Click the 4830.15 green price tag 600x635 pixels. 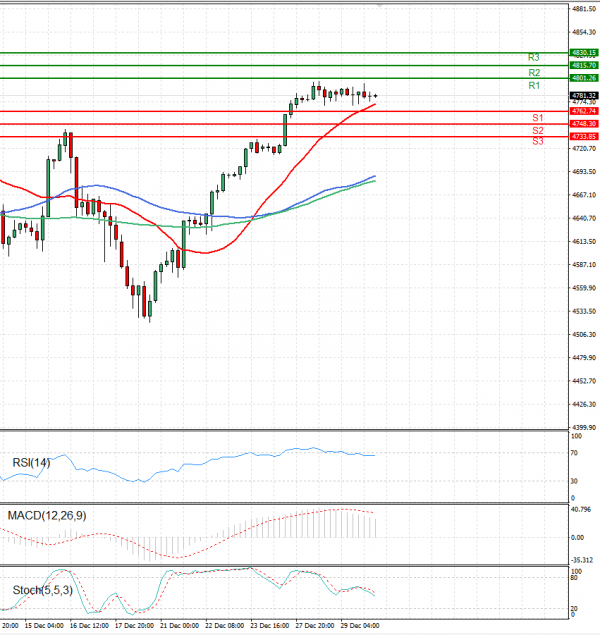click(584, 52)
